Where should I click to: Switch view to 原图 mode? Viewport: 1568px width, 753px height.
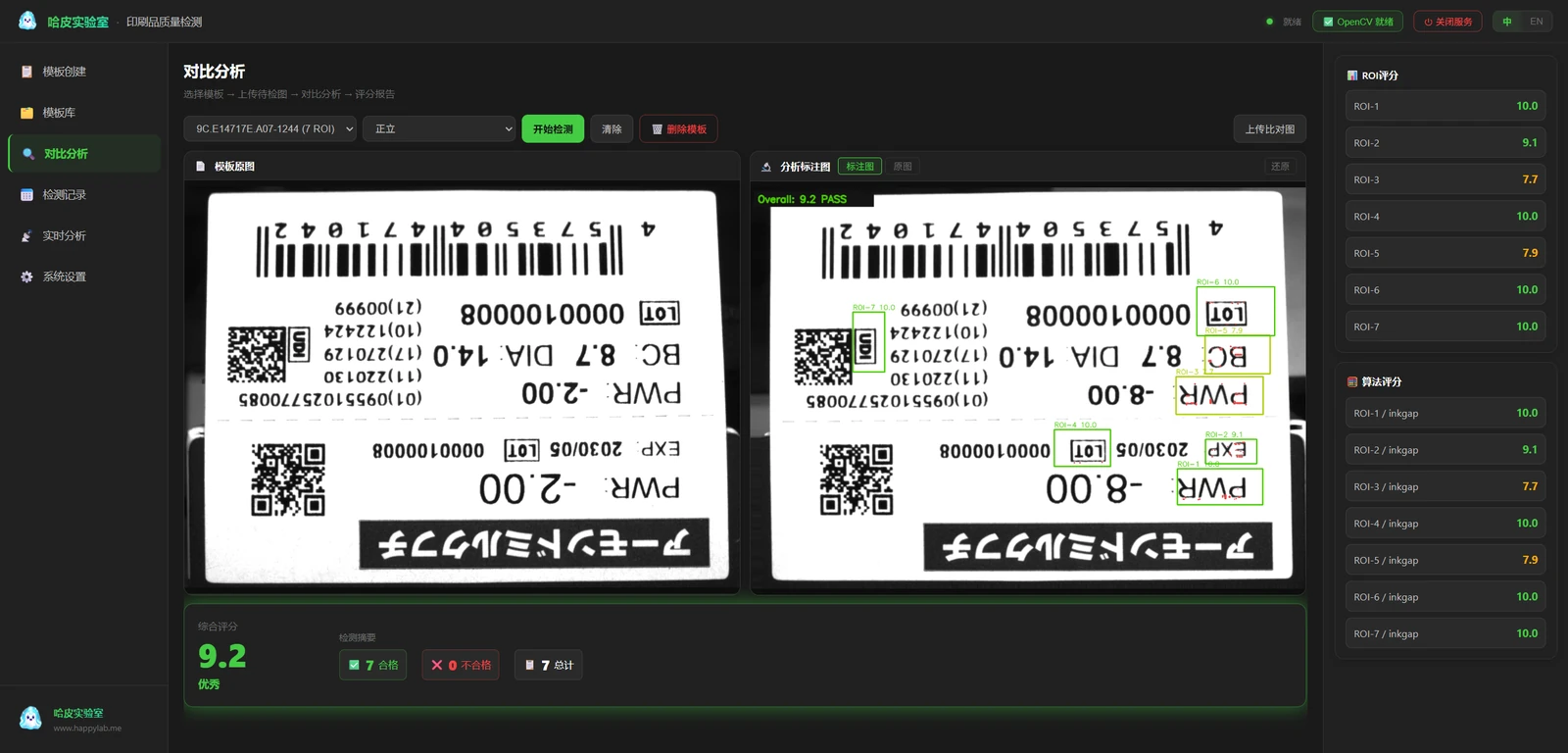click(x=903, y=167)
